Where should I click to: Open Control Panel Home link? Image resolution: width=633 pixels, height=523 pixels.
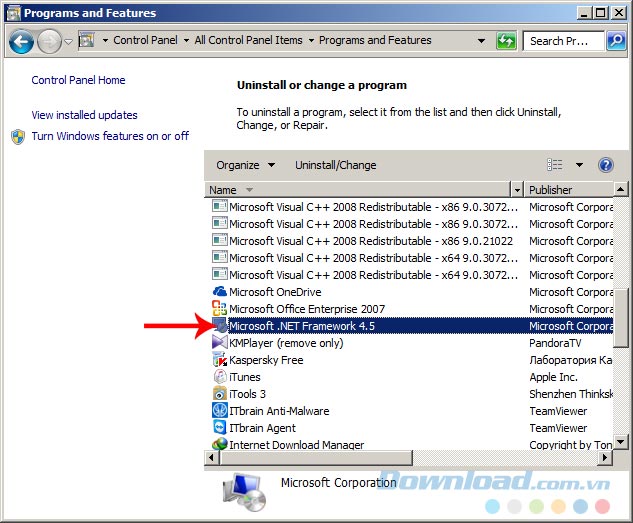coord(78,80)
